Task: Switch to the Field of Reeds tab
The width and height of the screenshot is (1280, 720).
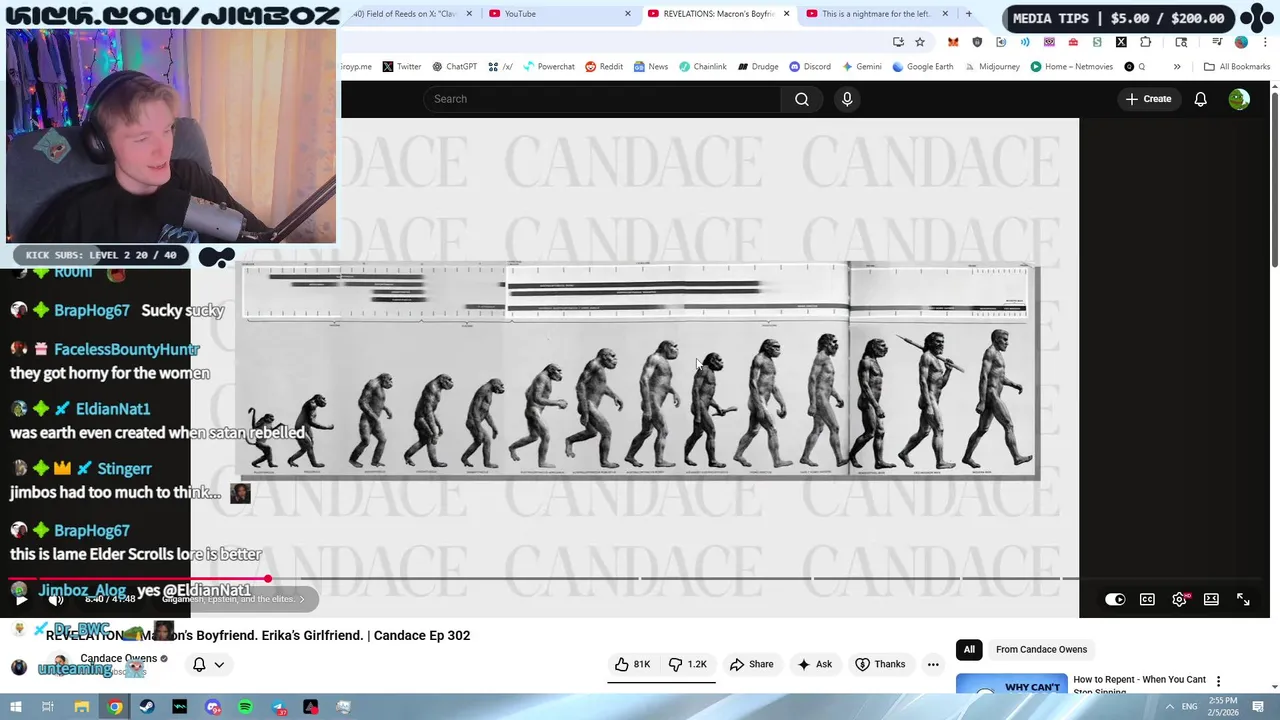Action: tap(411, 14)
